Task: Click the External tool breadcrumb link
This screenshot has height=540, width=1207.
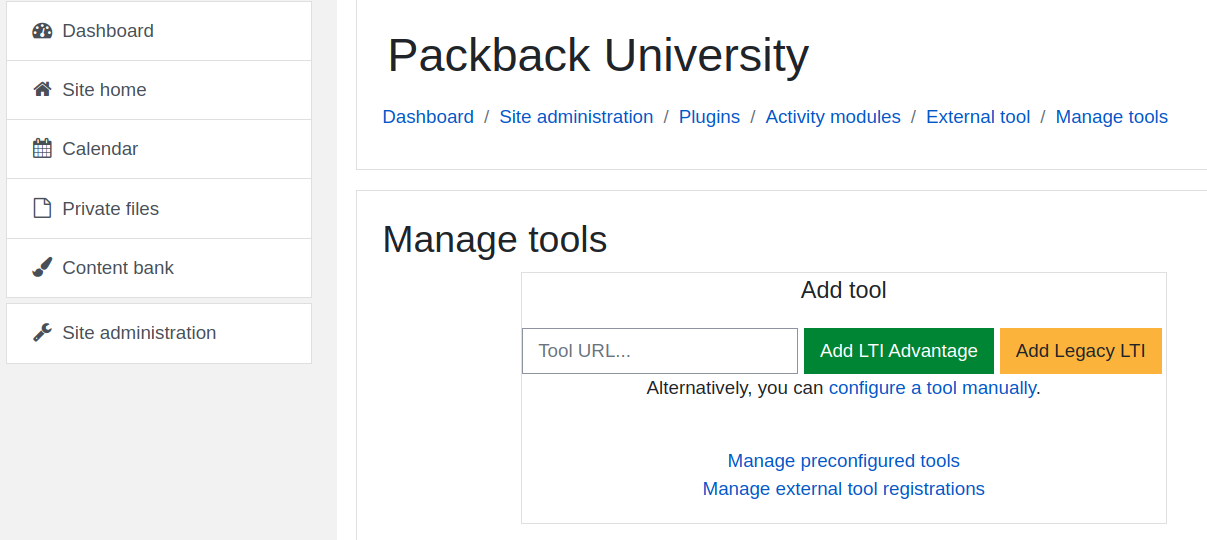Action: click(978, 117)
